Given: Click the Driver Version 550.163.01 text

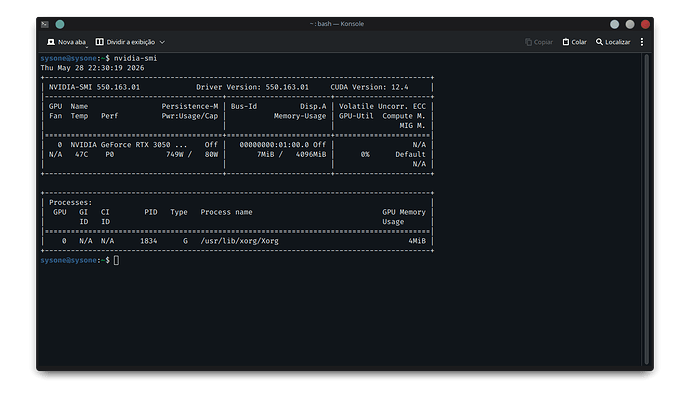Looking at the screenshot, I should pyautogui.click(x=252, y=87).
